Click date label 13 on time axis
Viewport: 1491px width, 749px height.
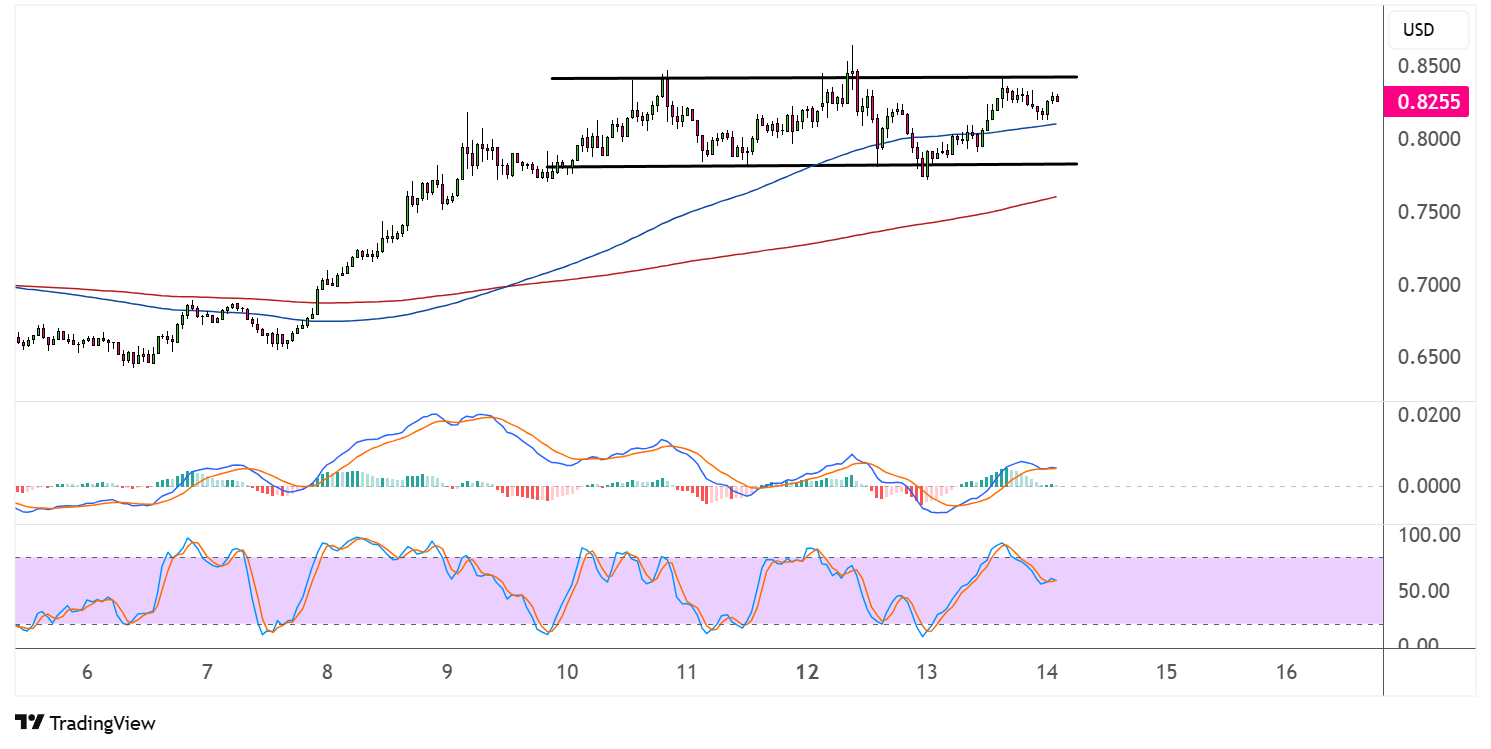point(927,672)
